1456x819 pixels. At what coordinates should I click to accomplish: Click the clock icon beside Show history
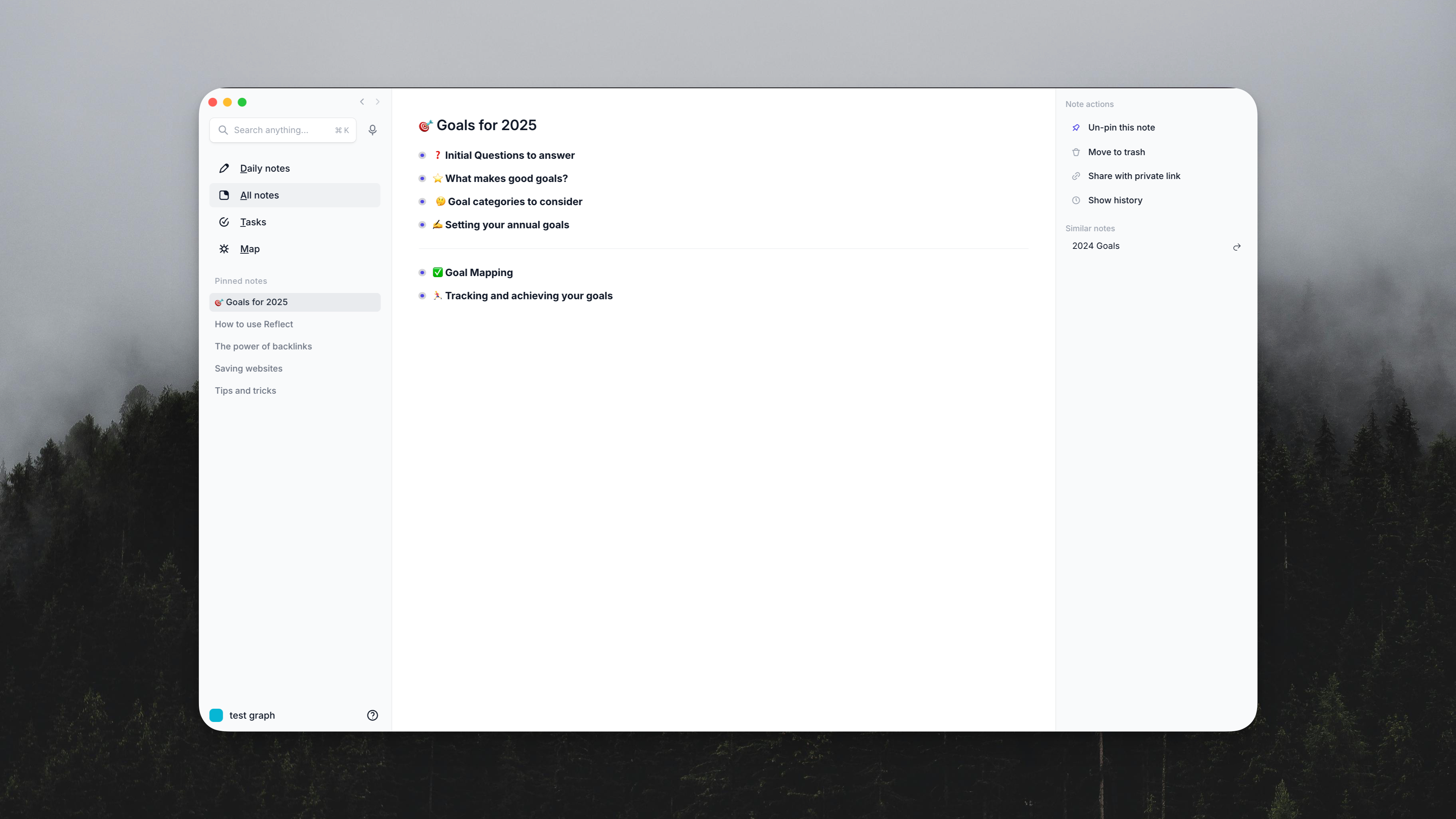coord(1076,201)
